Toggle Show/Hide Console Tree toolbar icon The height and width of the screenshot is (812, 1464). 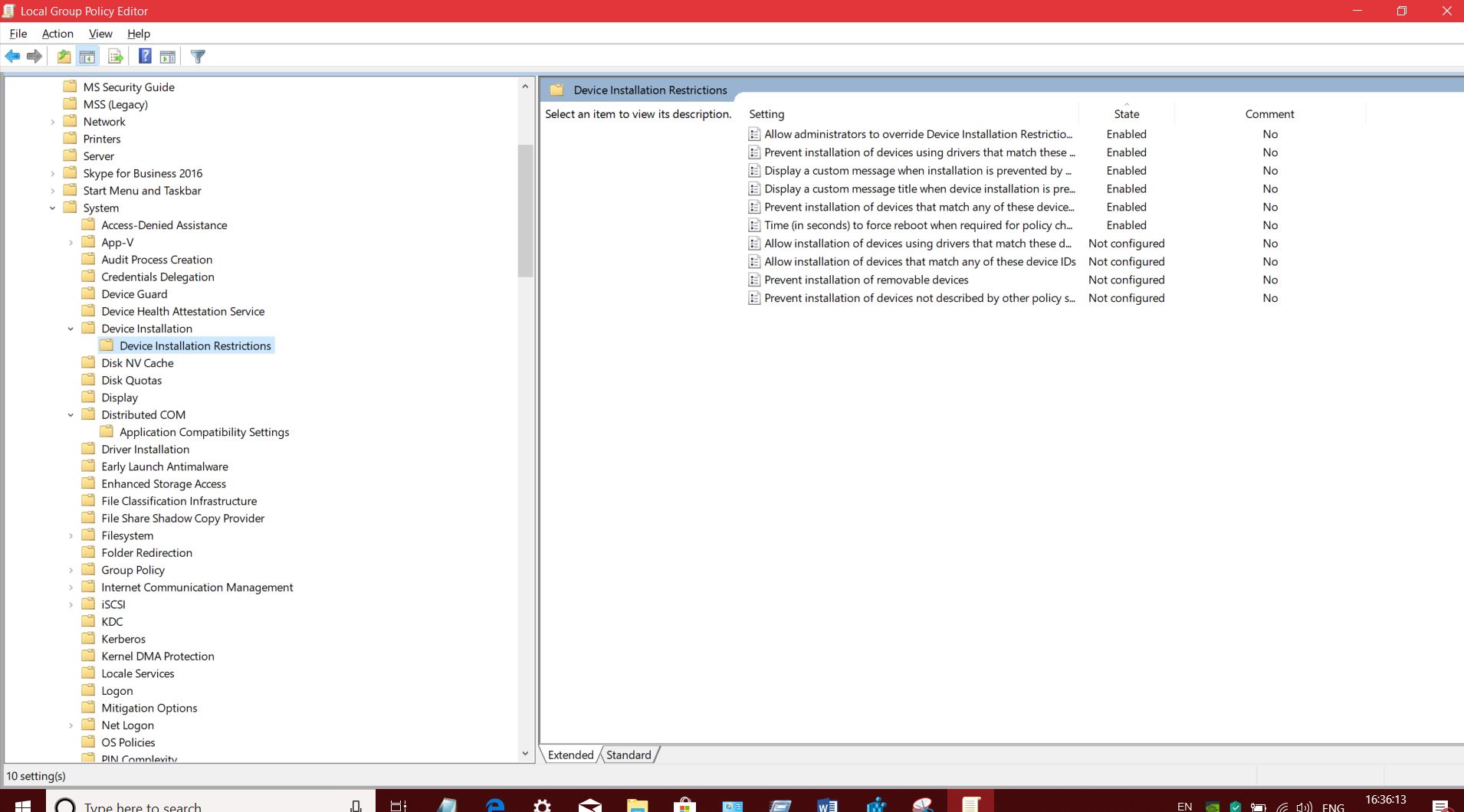click(x=87, y=57)
